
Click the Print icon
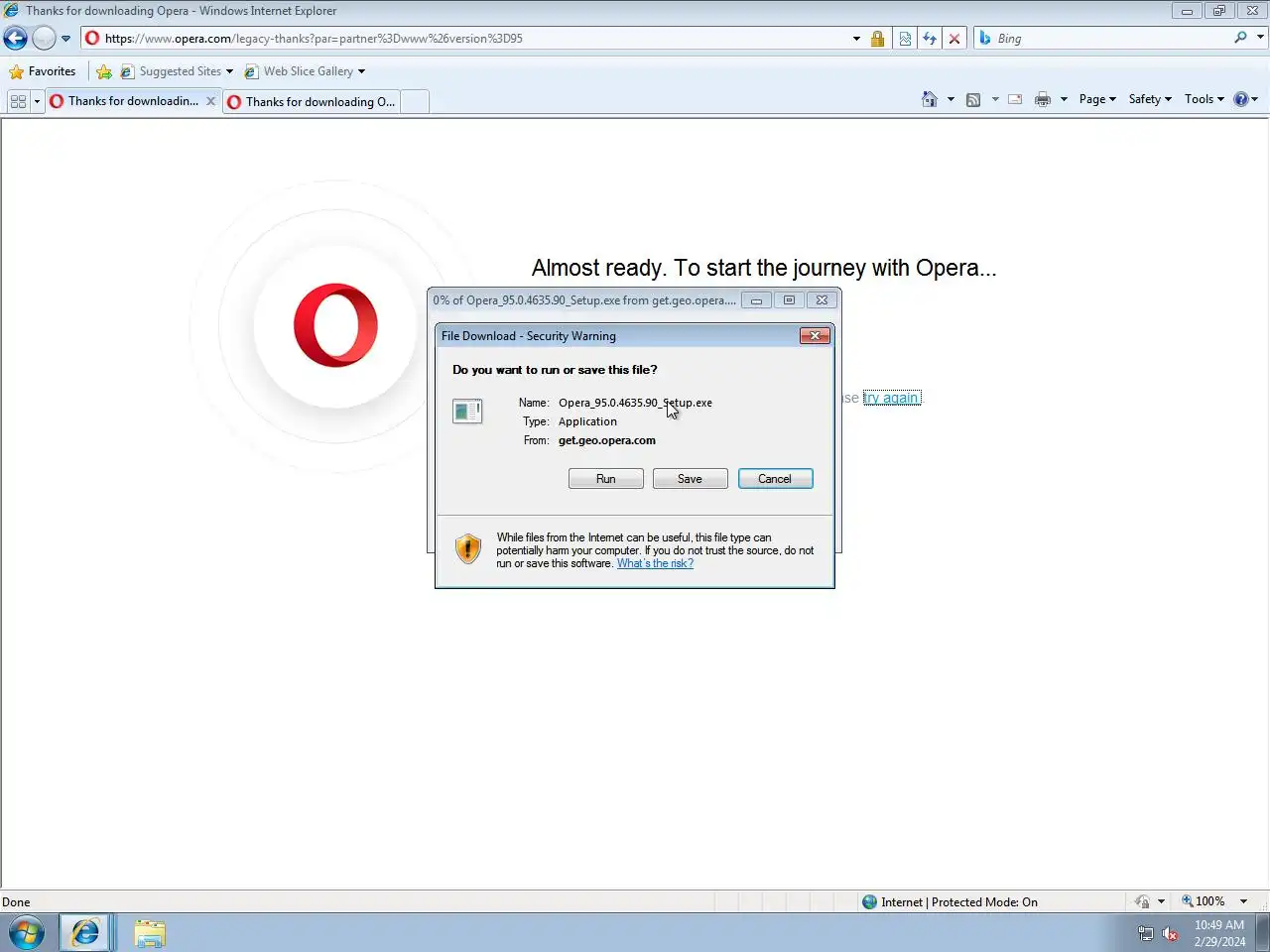click(x=1043, y=99)
